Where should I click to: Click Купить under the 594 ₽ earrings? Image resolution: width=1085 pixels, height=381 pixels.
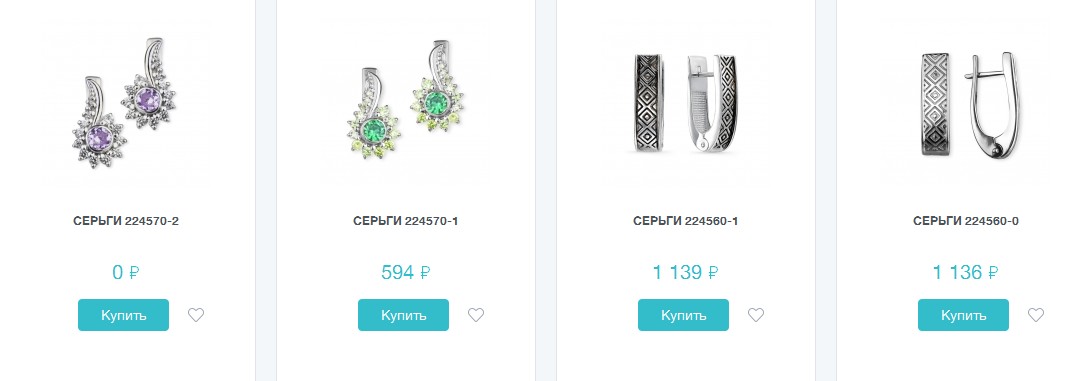[x=403, y=315]
